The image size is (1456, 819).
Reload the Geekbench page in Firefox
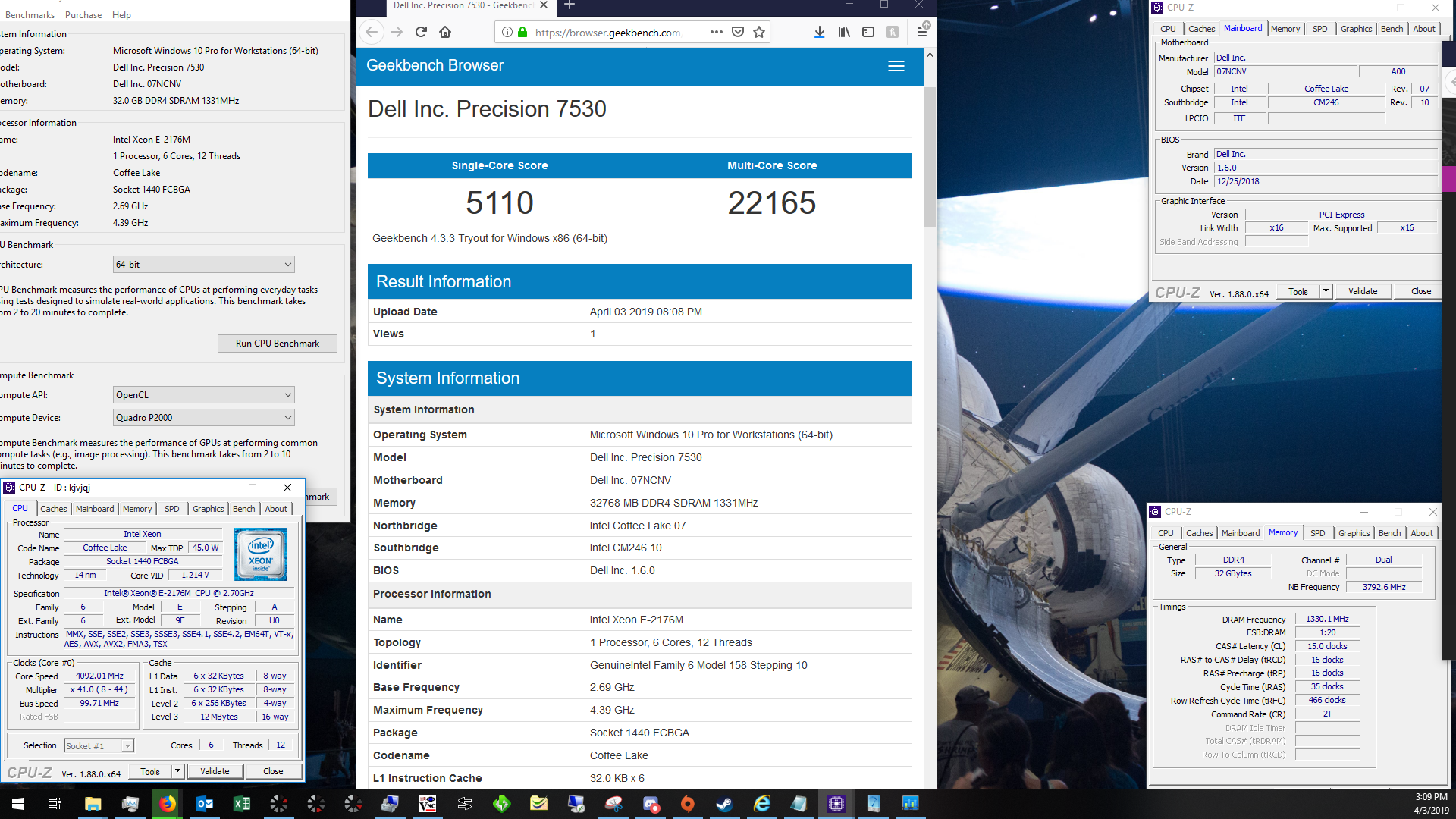pos(421,32)
